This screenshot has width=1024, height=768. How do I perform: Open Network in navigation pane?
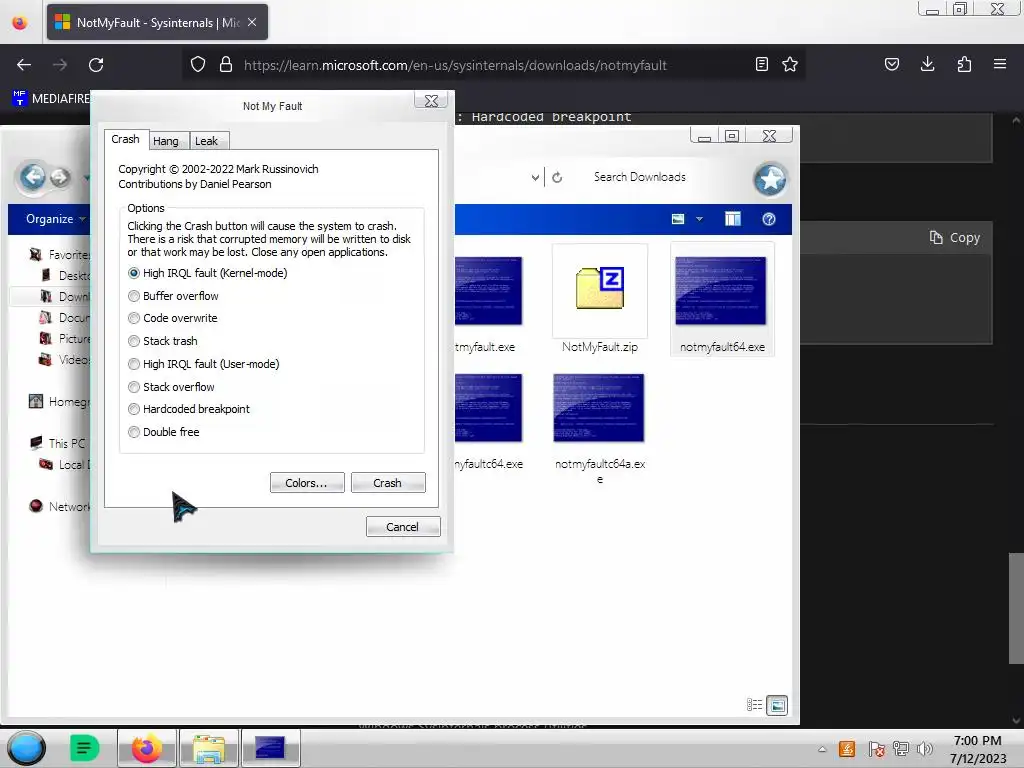click(x=60, y=506)
